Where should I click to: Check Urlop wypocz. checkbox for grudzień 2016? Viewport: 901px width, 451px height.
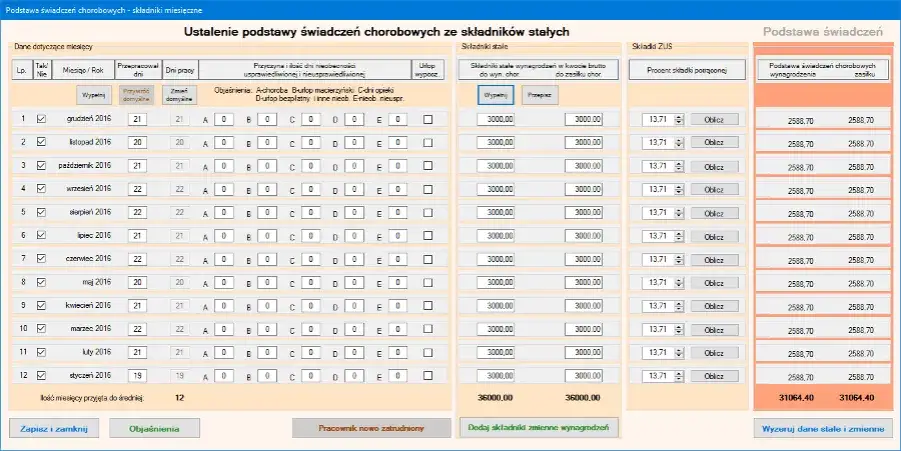coord(428,119)
